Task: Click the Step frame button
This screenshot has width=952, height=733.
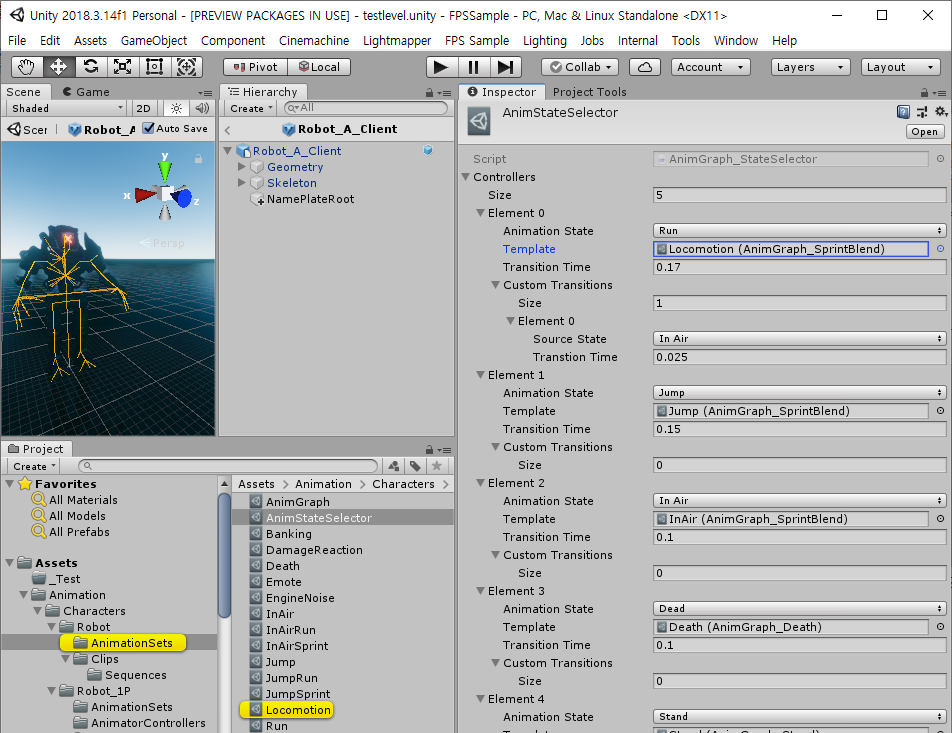Action: coord(506,67)
